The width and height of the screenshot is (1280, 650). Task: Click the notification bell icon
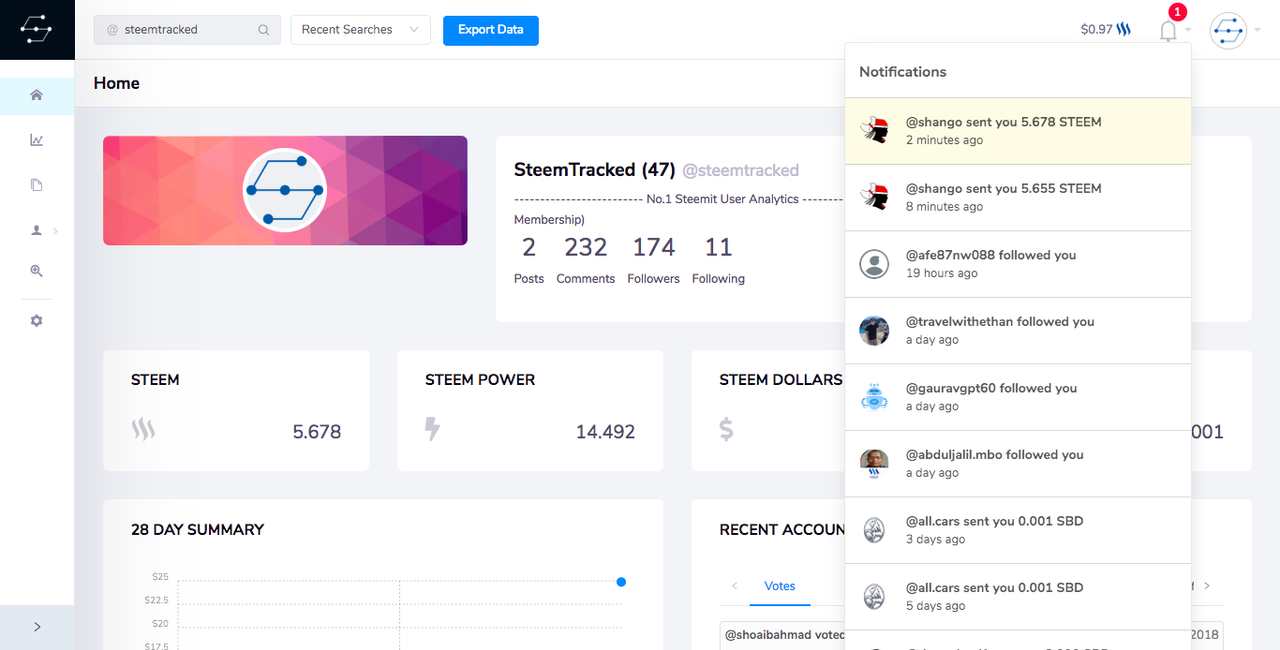[1168, 31]
